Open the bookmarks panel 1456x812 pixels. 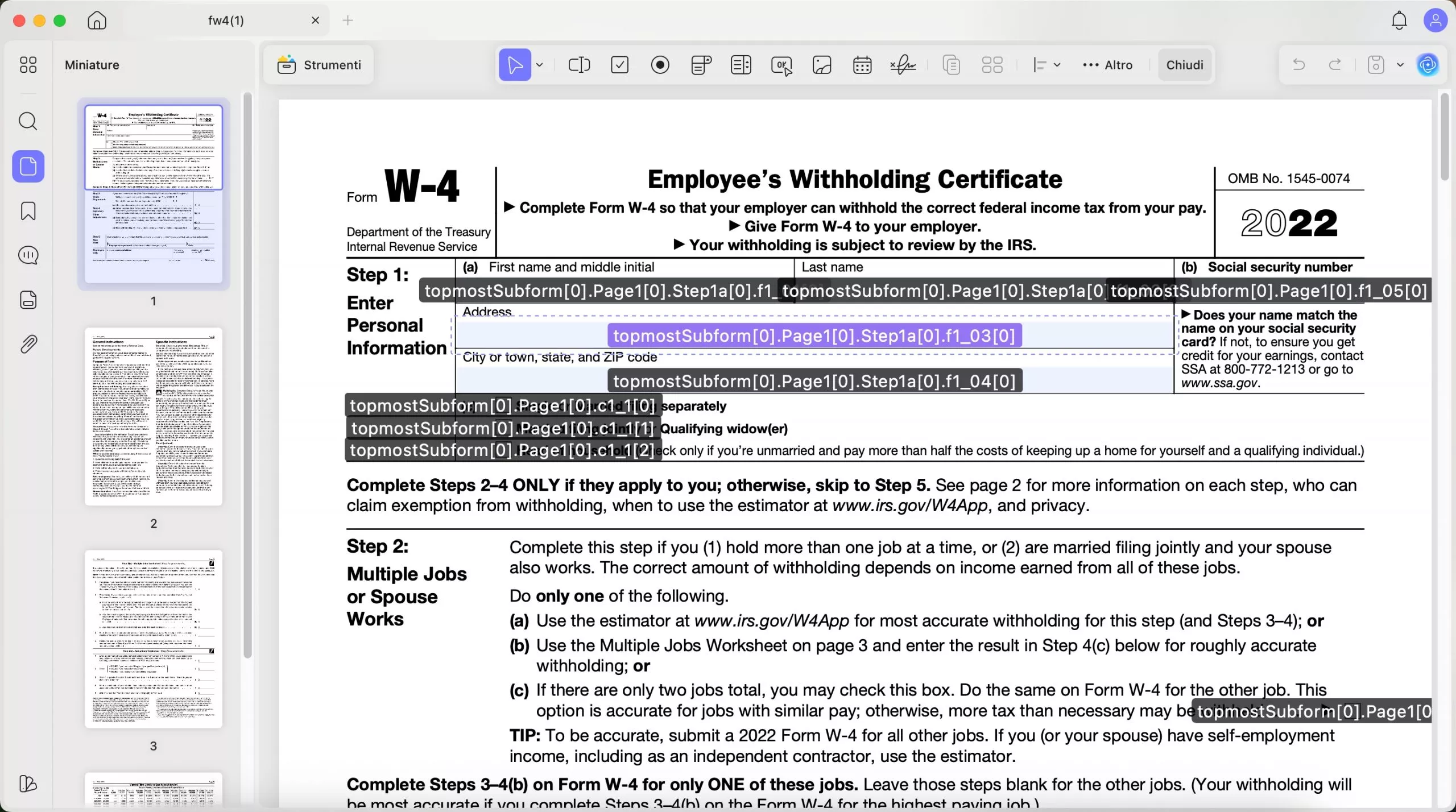point(28,211)
